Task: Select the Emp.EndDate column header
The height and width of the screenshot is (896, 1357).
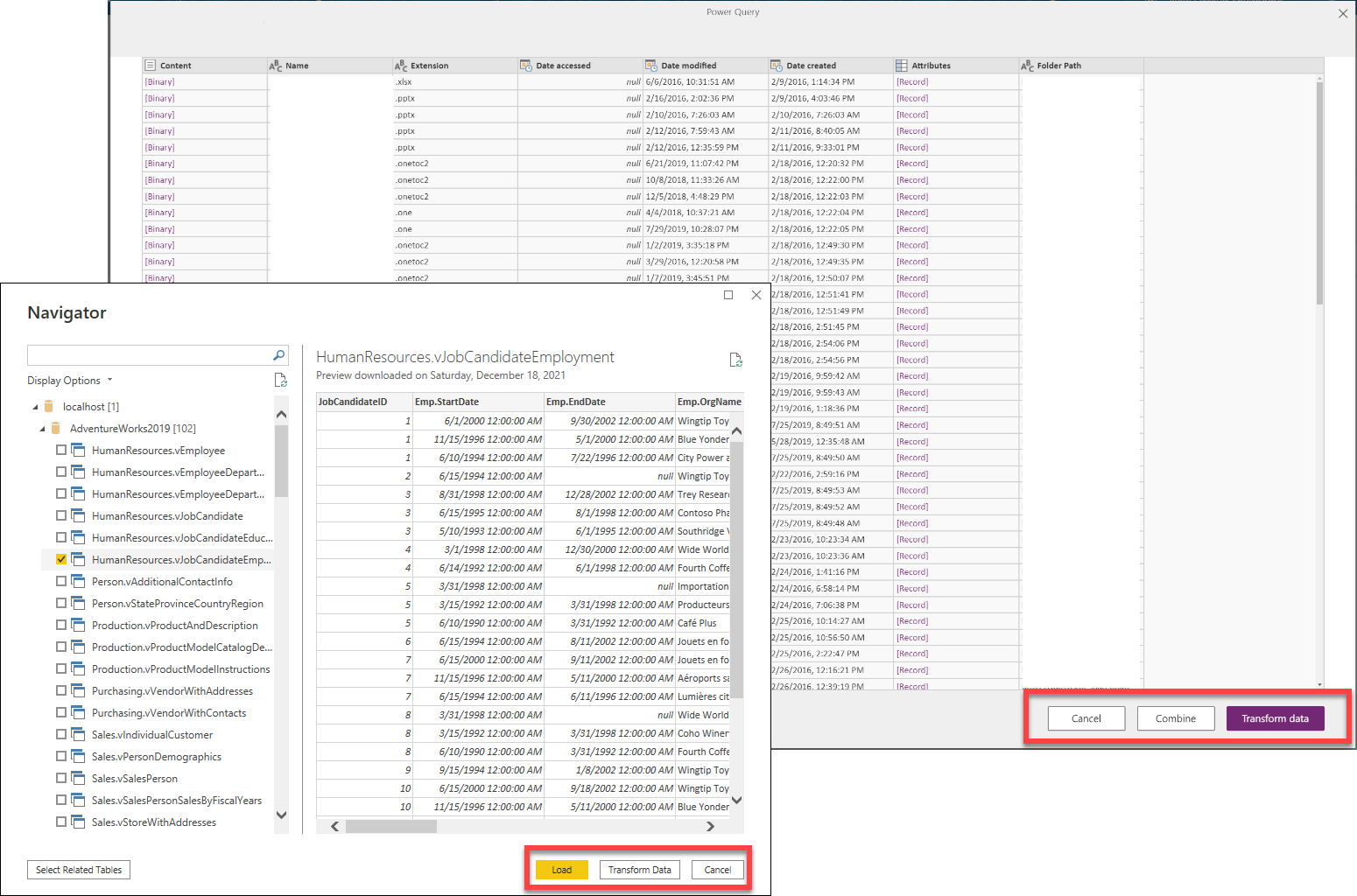Action: (609, 402)
